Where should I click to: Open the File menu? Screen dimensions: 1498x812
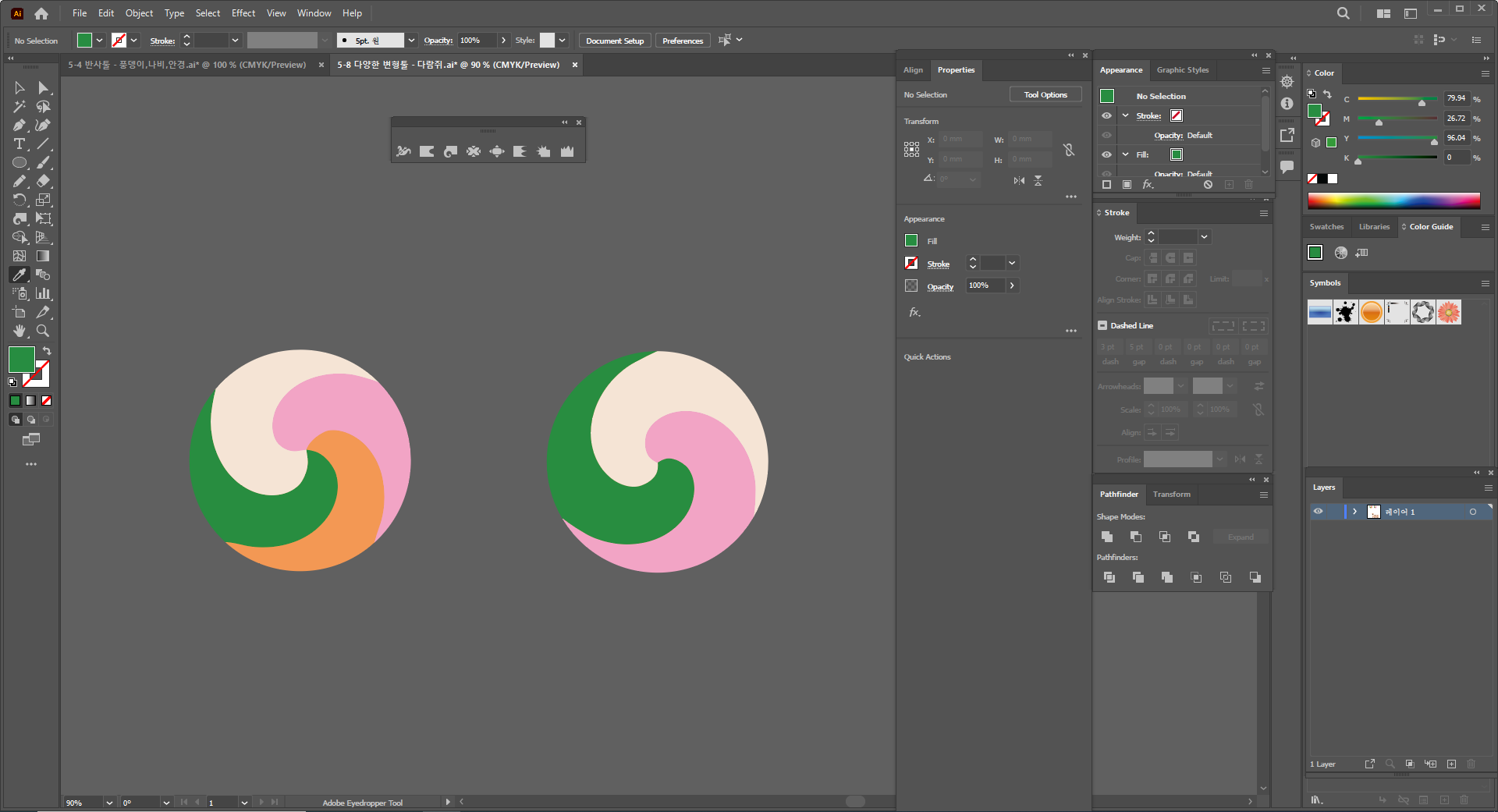point(80,13)
